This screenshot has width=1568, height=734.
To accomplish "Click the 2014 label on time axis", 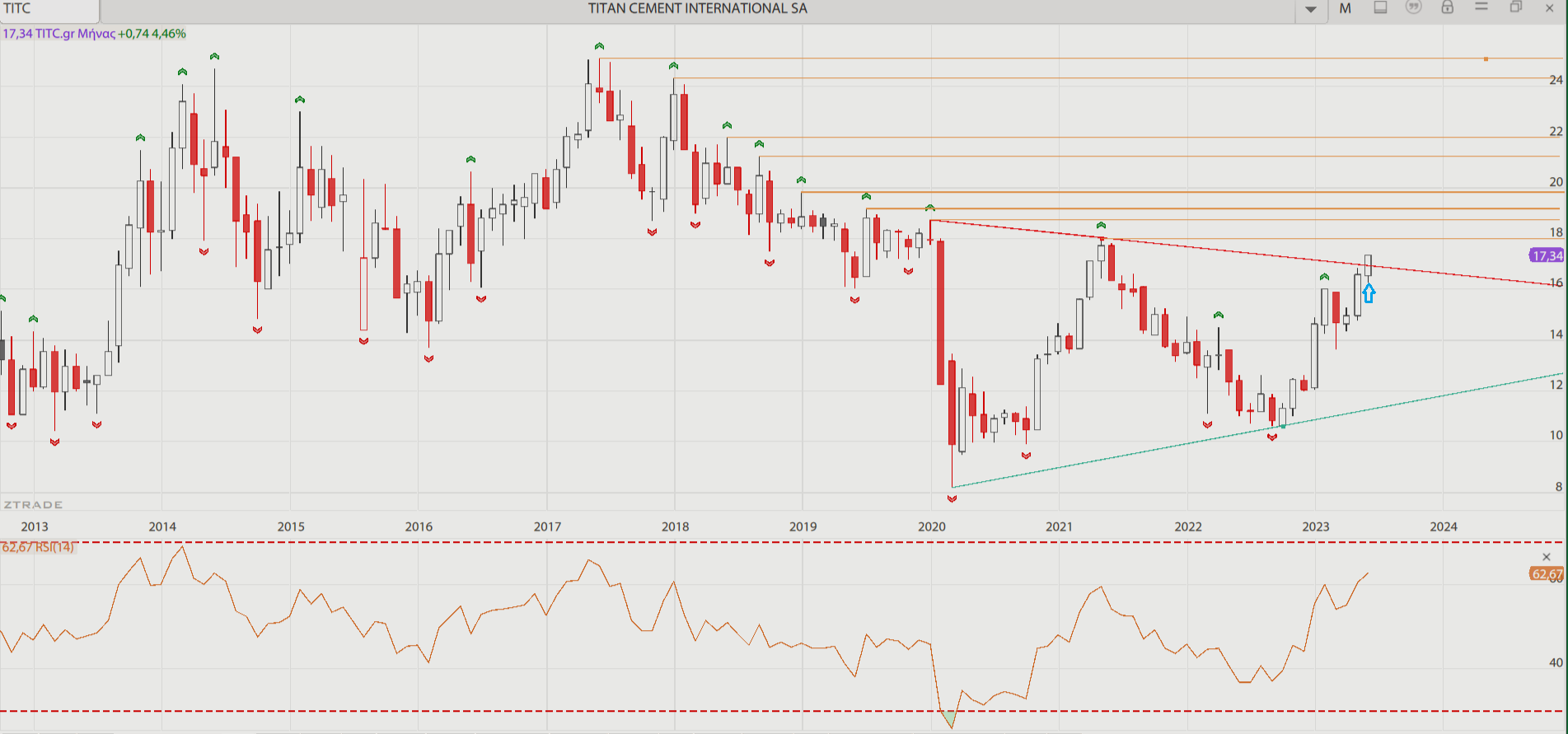I will 162,526.
